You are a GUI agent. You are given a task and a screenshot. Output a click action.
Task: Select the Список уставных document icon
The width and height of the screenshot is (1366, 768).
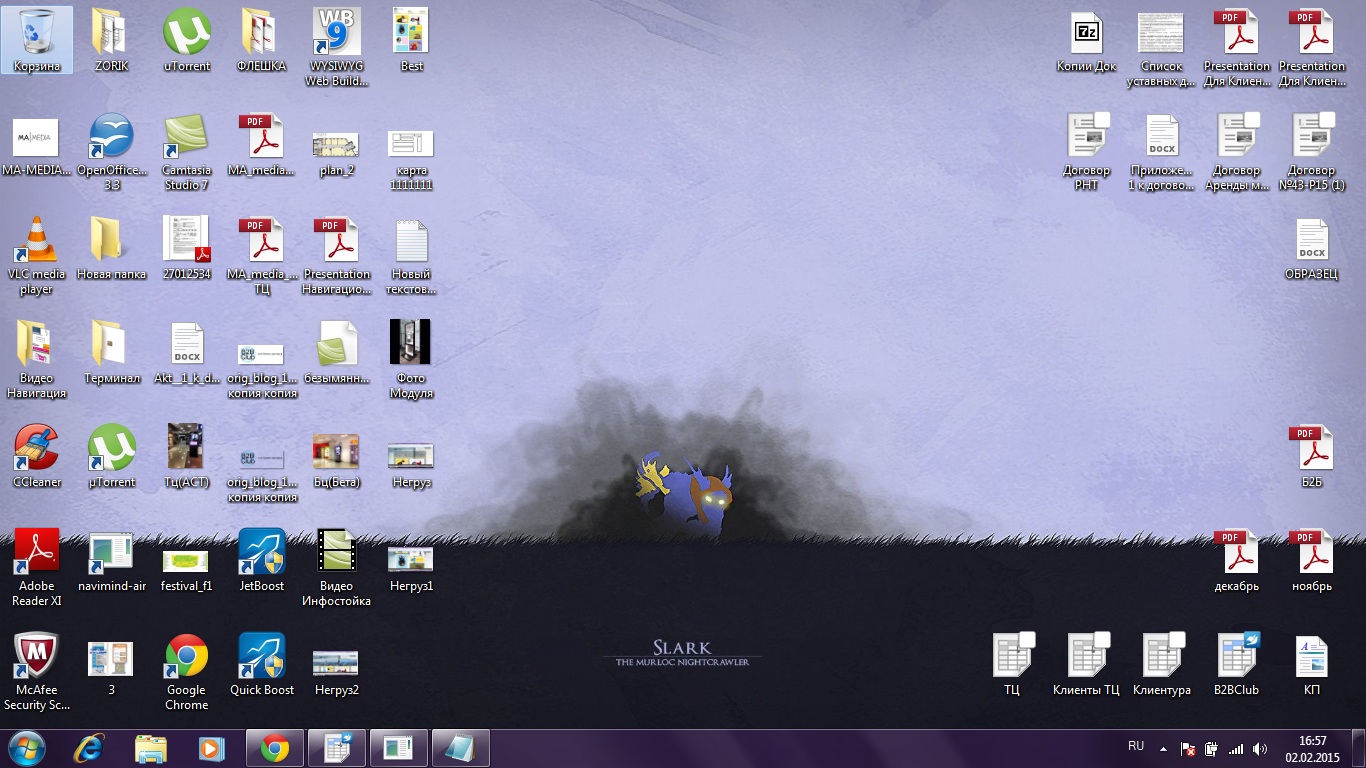1162,48
